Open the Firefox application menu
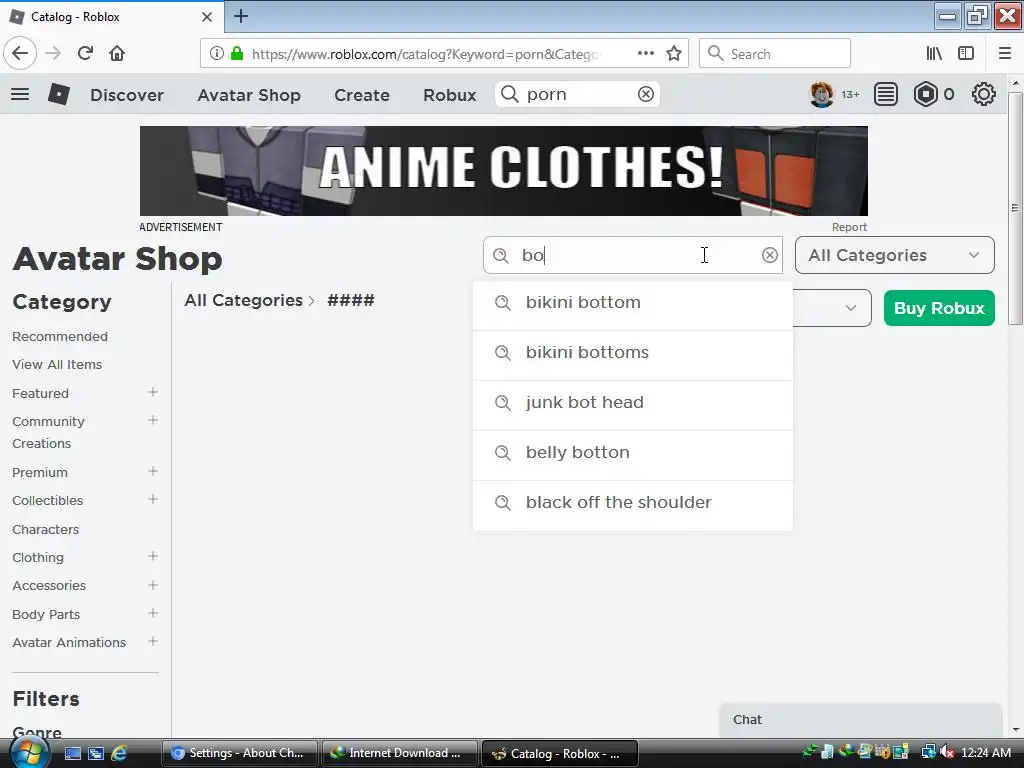The image size is (1024, 768). (1005, 54)
